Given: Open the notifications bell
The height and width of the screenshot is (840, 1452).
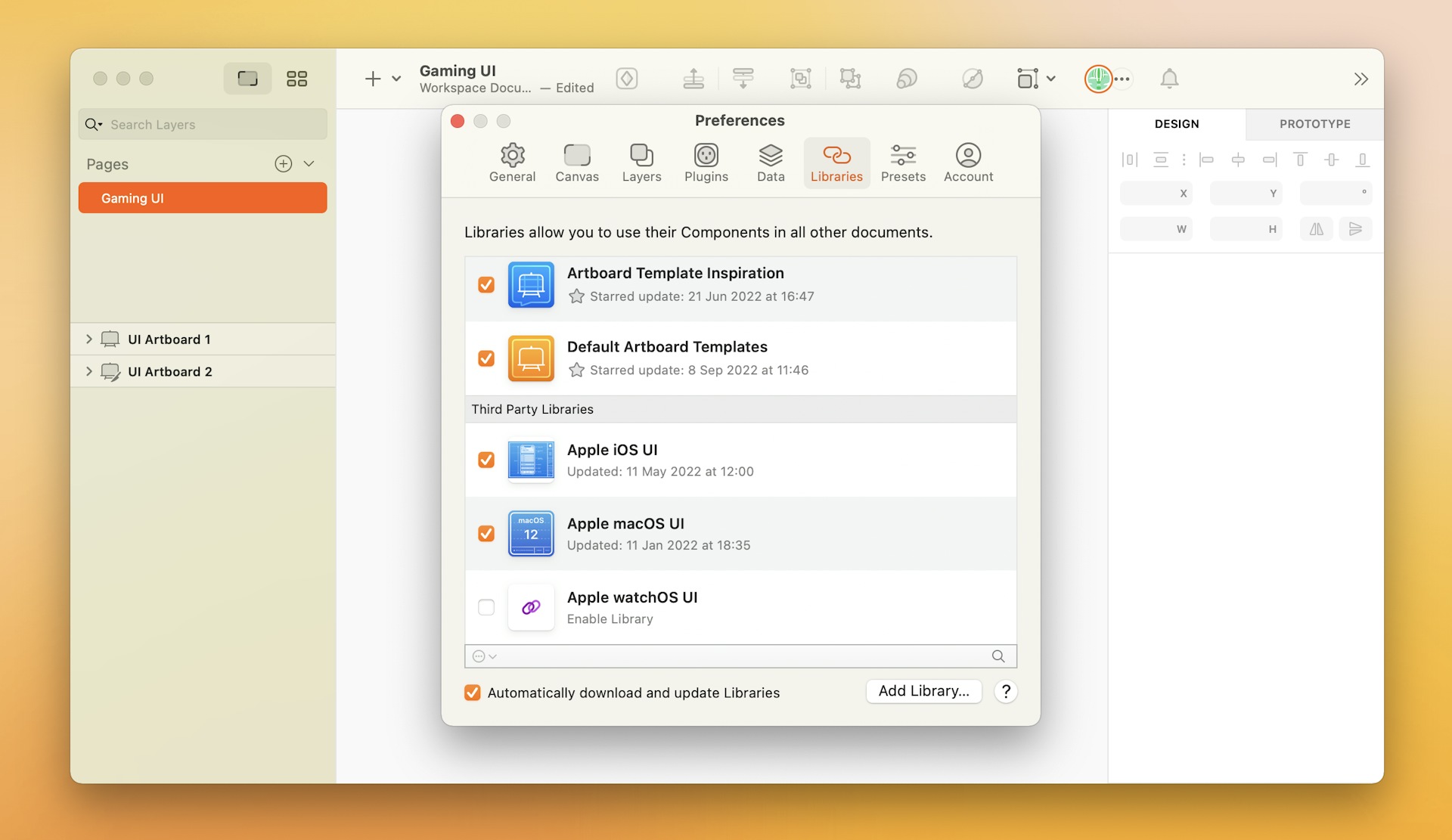Looking at the screenshot, I should pyautogui.click(x=1169, y=79).
